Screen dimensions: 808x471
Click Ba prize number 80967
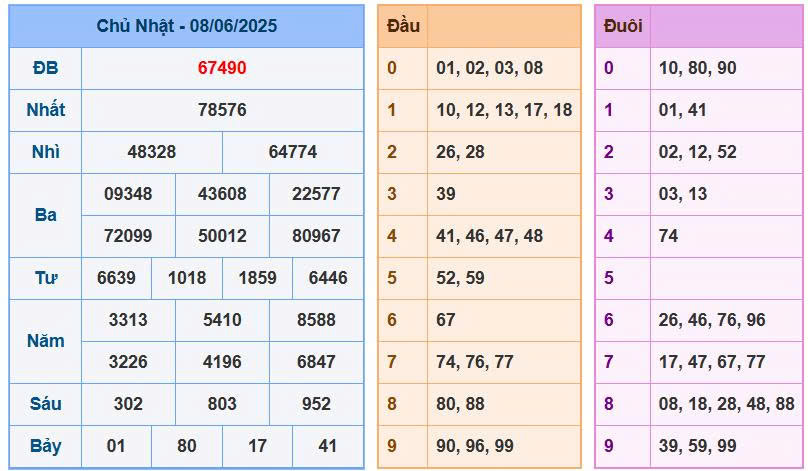[316, 236]
